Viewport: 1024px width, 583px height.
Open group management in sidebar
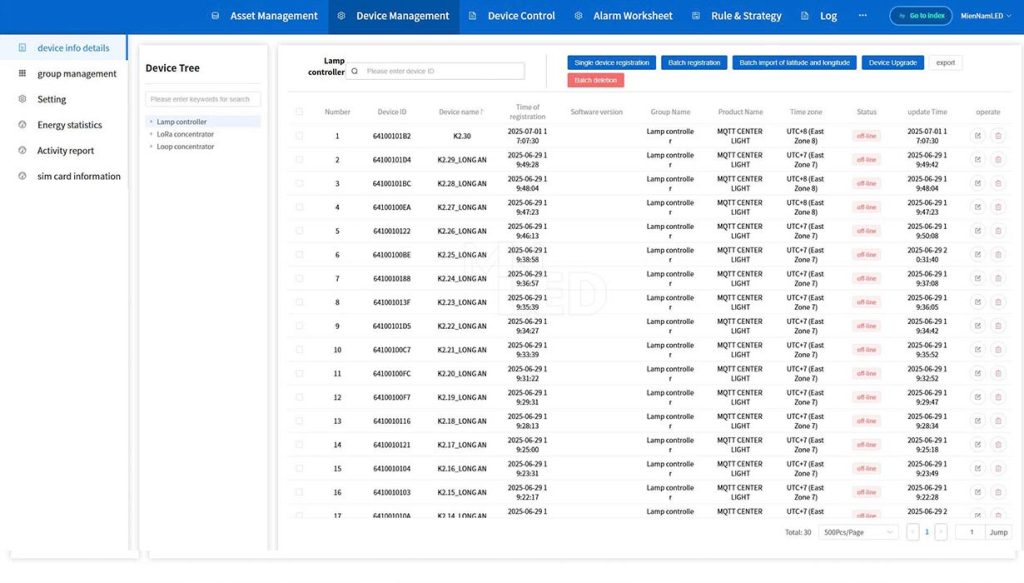point(64,74)
